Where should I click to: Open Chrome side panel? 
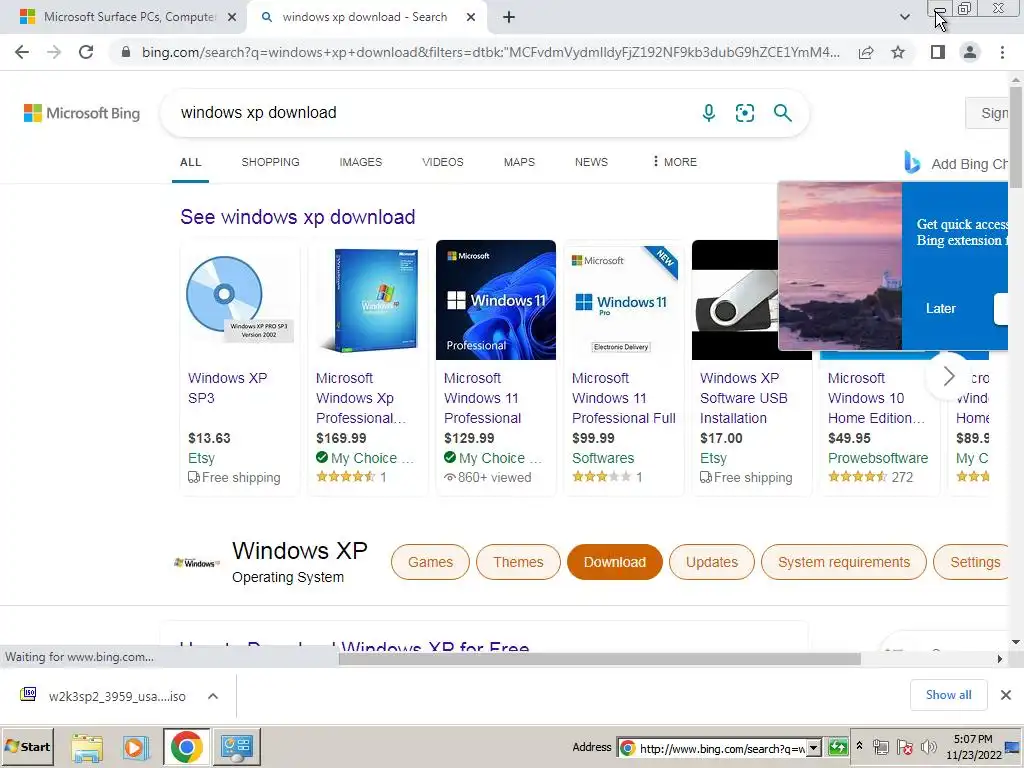tap(938, 52)
